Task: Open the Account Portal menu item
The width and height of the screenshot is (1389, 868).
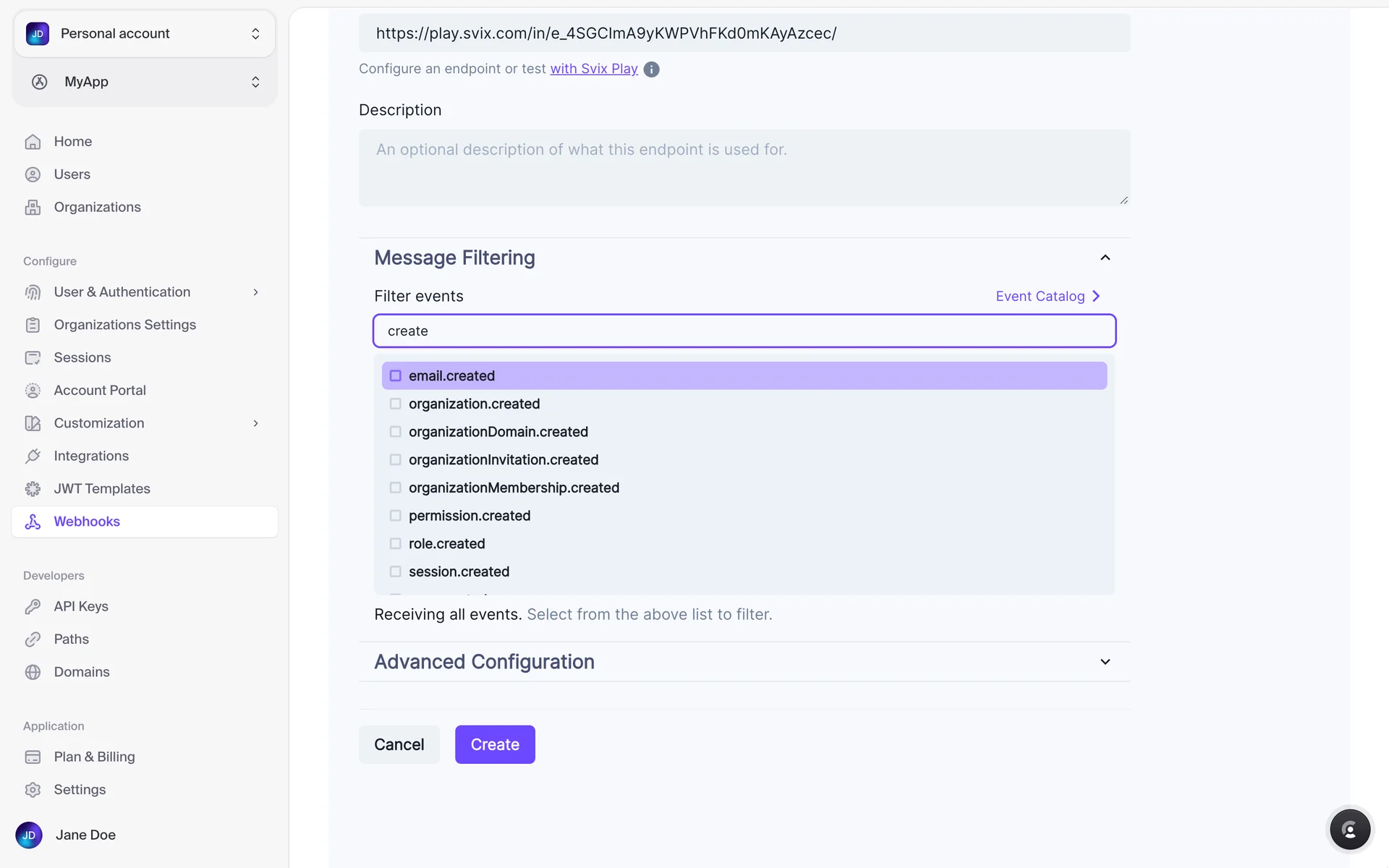Action: pyautogui.click(x=100, y=391)
